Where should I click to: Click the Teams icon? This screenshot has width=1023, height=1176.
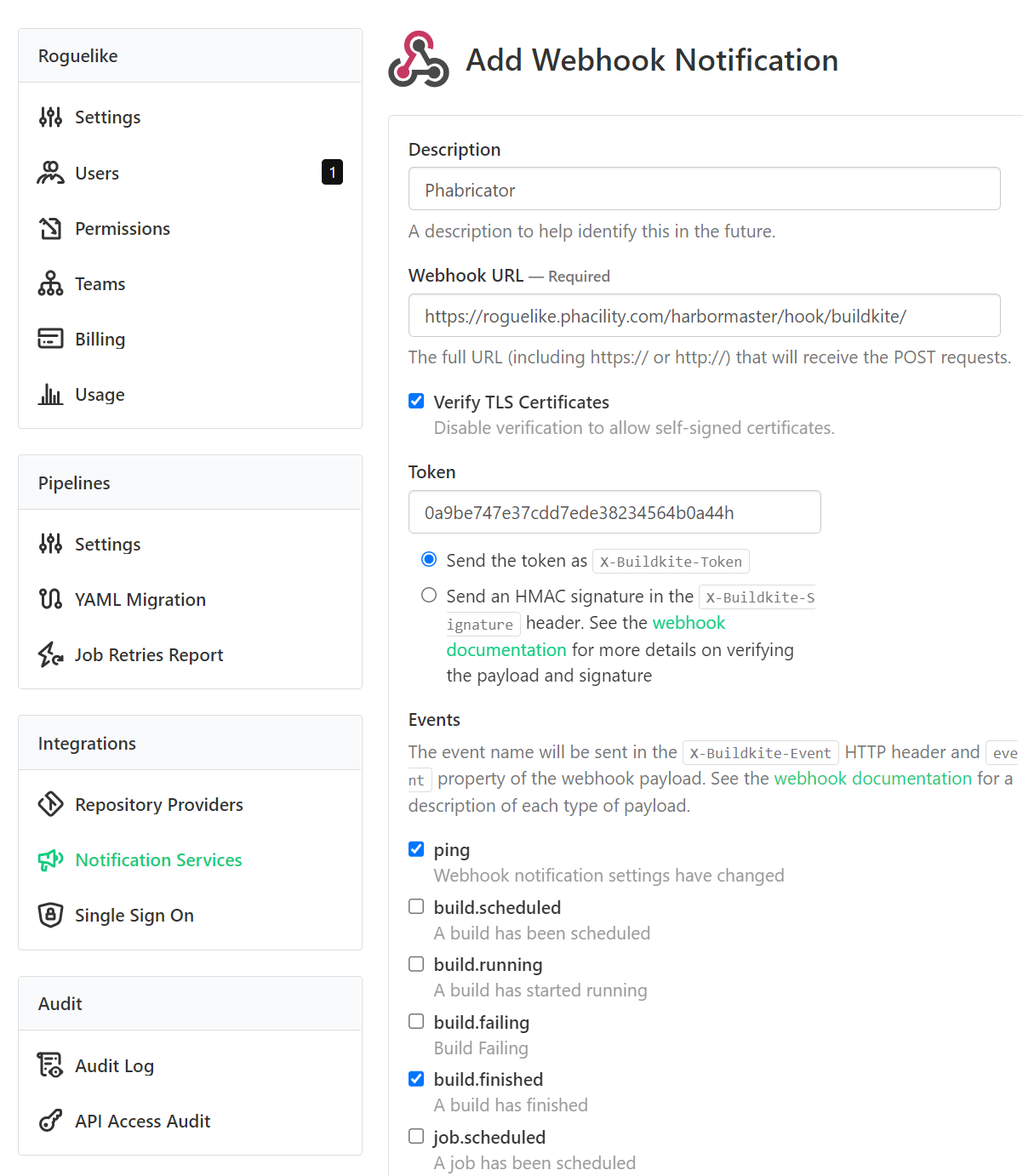click(x=50, y=283)
